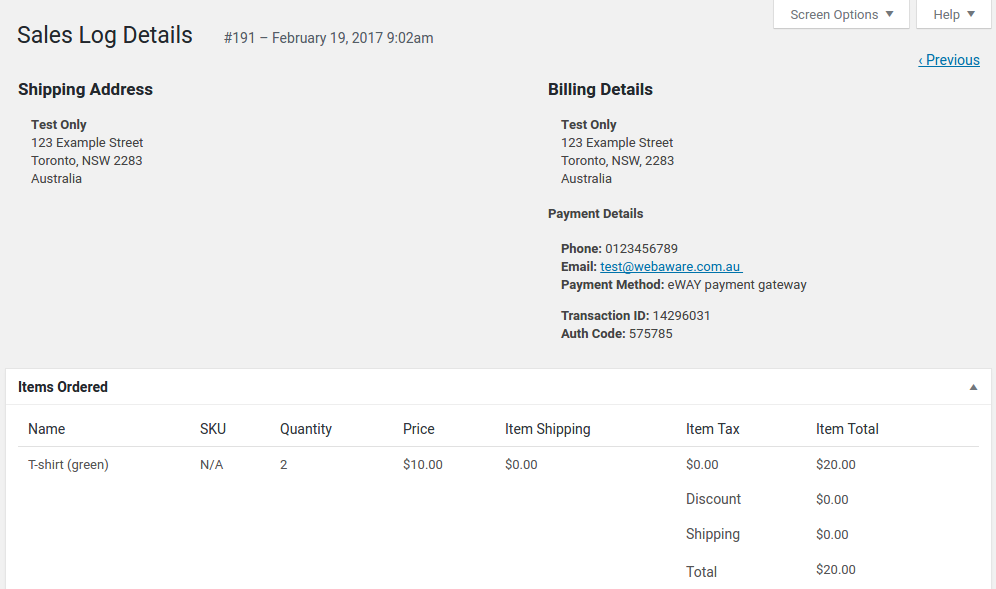Open the Screen Options dropdown
This screenshot has width=996, height=589.
pos(841,15)
